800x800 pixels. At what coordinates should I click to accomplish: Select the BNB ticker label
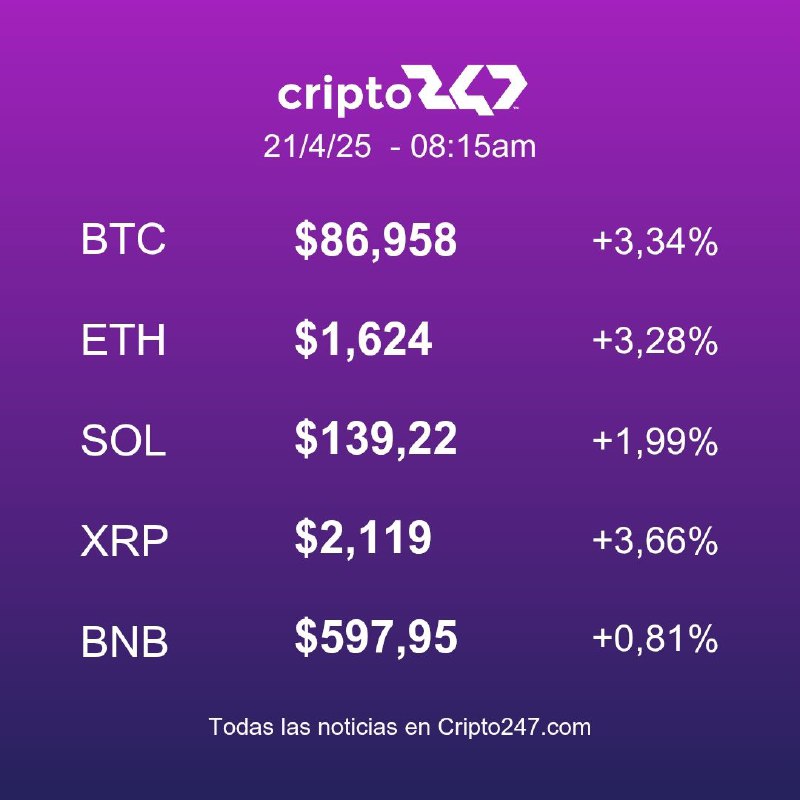124,641
